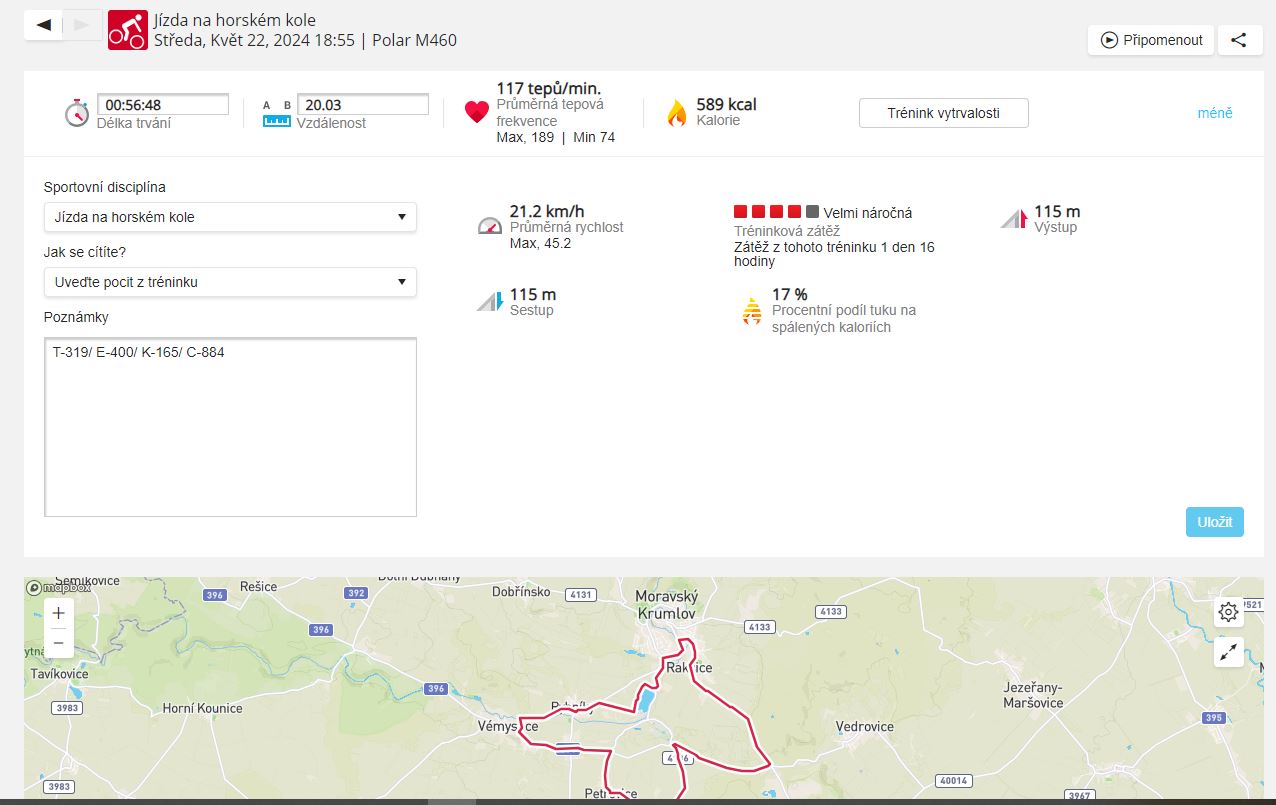Click the Připomenout button
Viewport: 1276px width, 805px height.
[1151, 40]
